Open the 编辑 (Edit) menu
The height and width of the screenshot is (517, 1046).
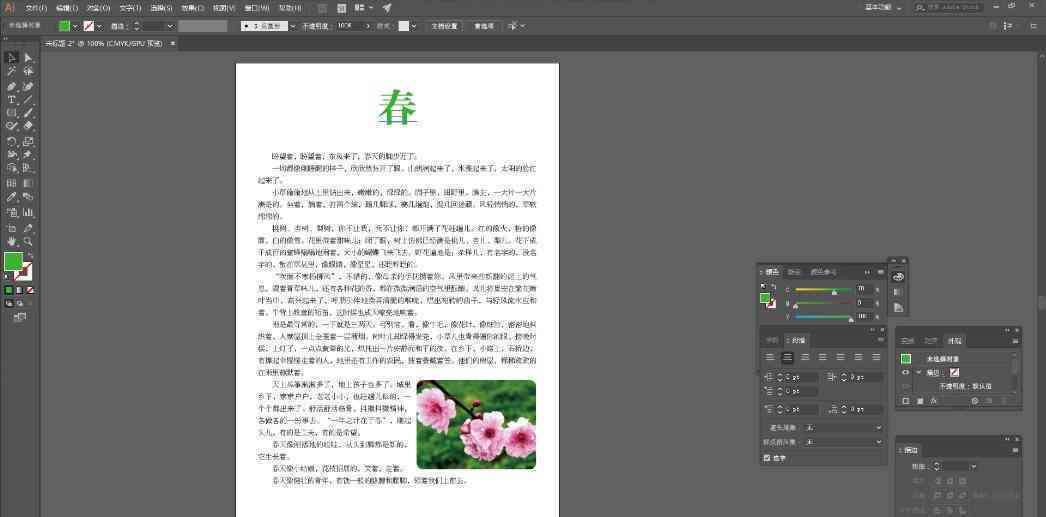pos(67,8)
